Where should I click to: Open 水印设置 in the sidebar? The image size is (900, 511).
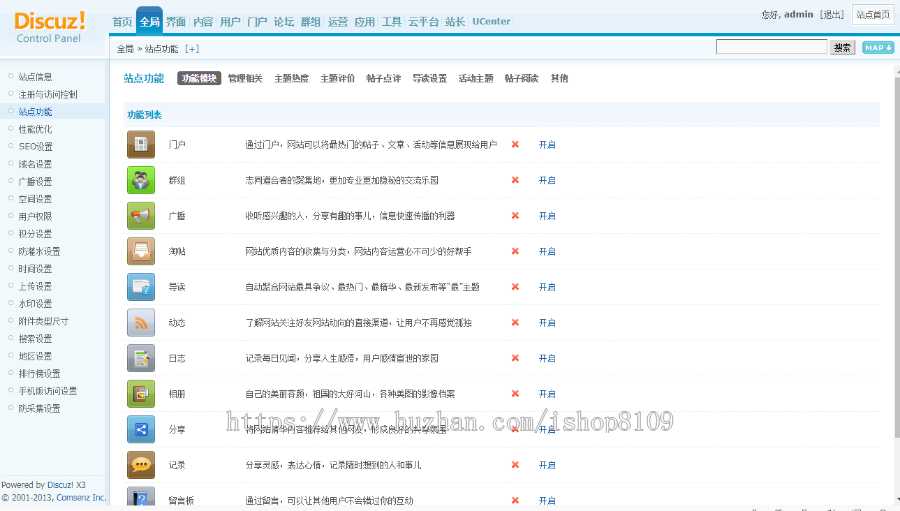pos(35,304)
